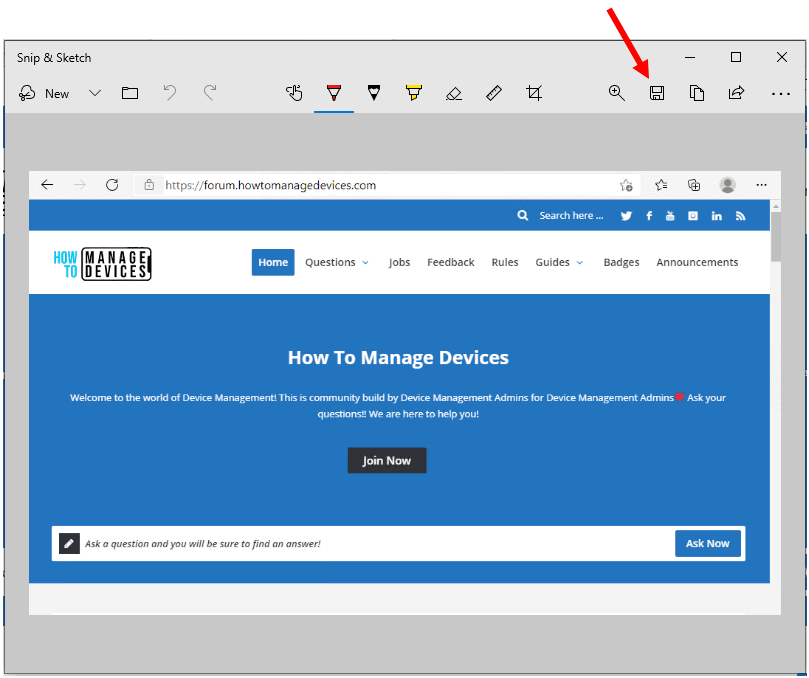The image size is (809, 678).
Task: Select the yellow Highlighter tool
Action: coord(414,93)
